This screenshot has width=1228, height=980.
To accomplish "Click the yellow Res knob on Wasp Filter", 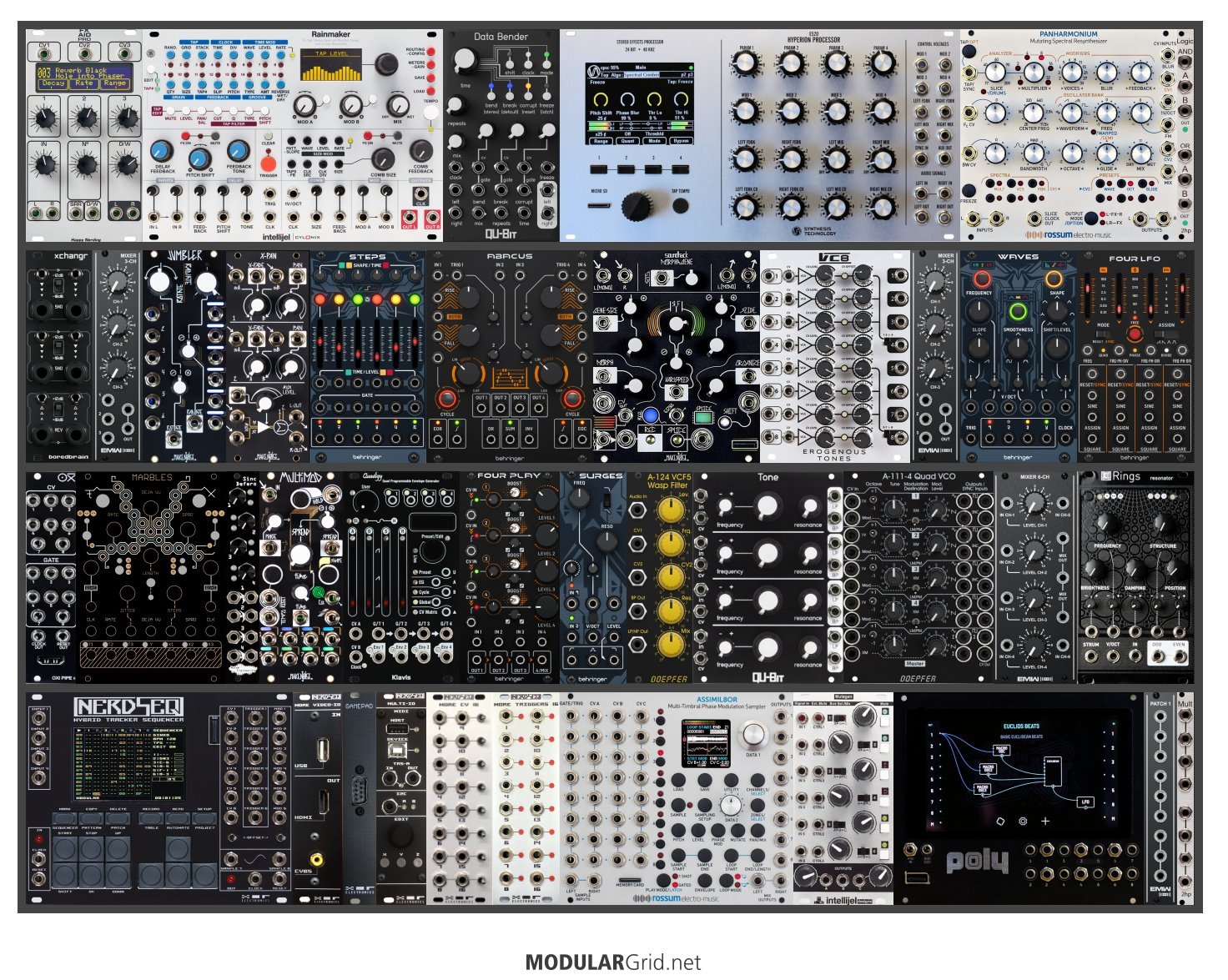I will [x=671, y=611].
